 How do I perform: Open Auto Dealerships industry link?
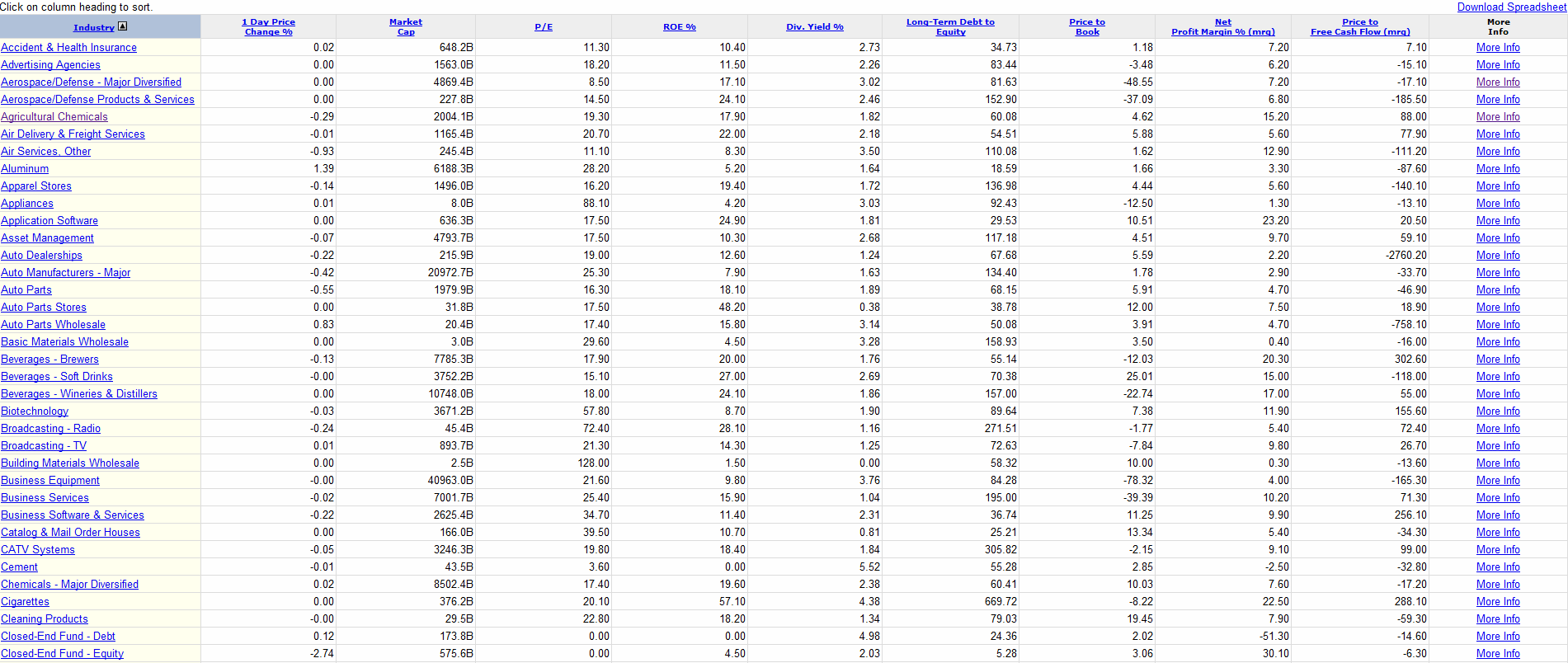[x=42, y=256]
